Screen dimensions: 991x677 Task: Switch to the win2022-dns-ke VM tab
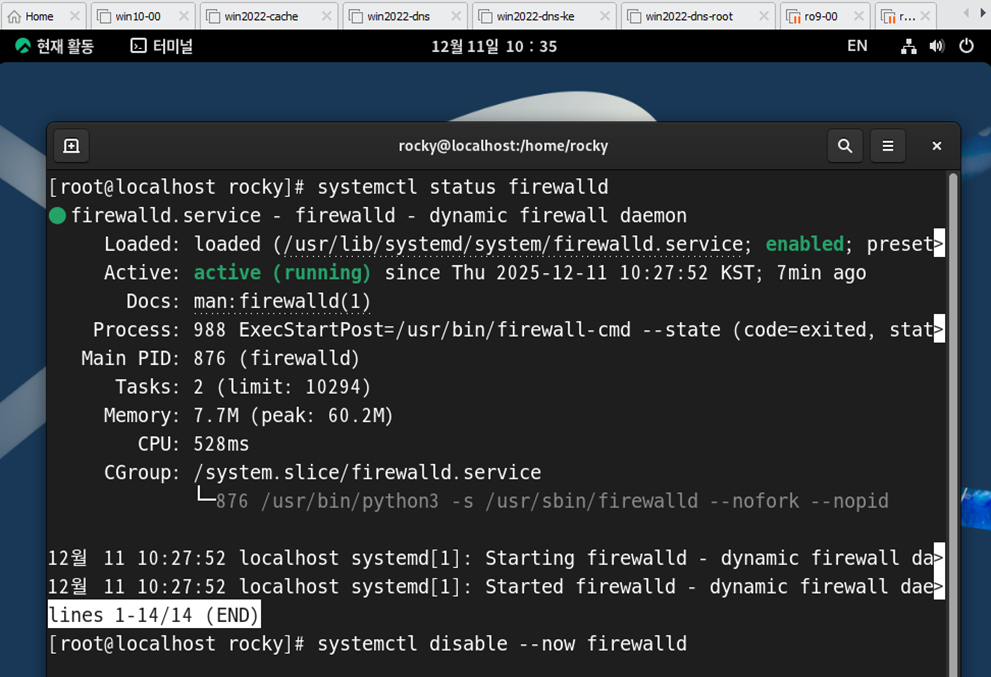click(x=535, y=16)
